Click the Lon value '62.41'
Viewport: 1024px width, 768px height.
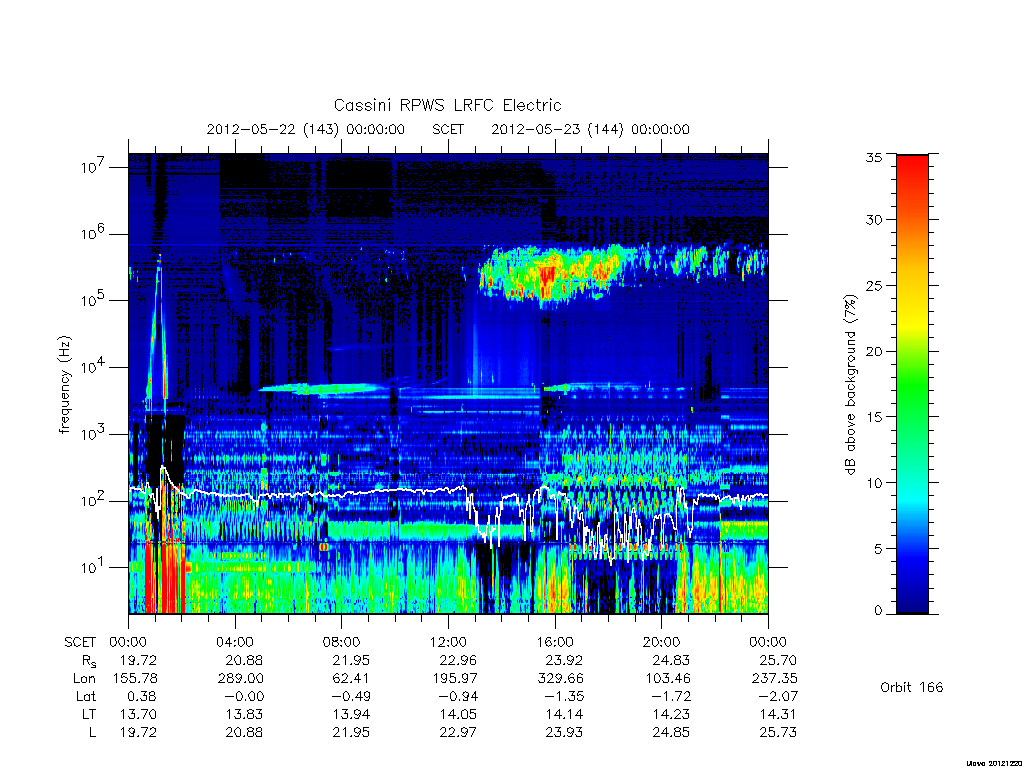coord(351,679)
